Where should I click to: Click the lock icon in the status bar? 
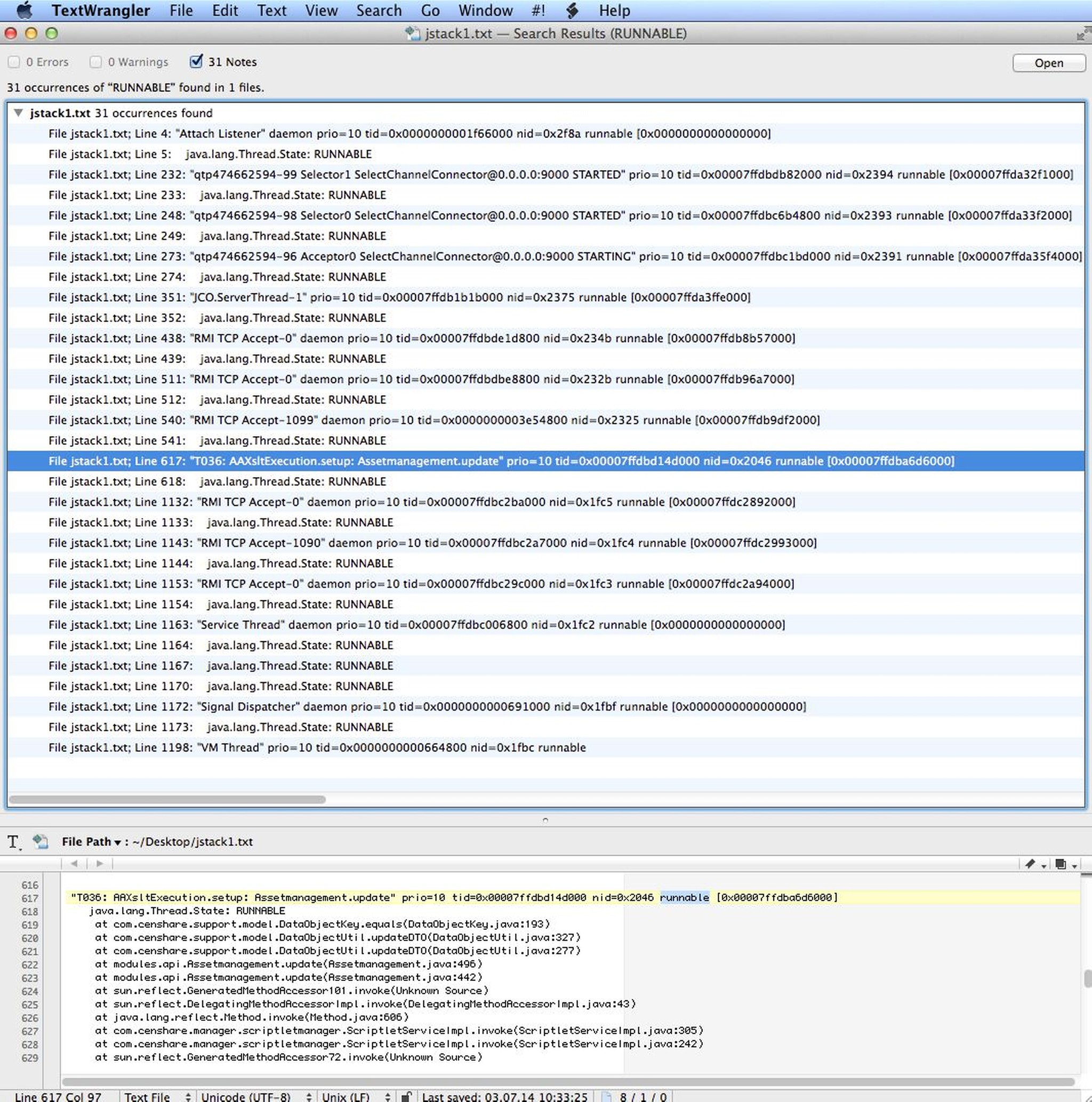[406, 1096]
